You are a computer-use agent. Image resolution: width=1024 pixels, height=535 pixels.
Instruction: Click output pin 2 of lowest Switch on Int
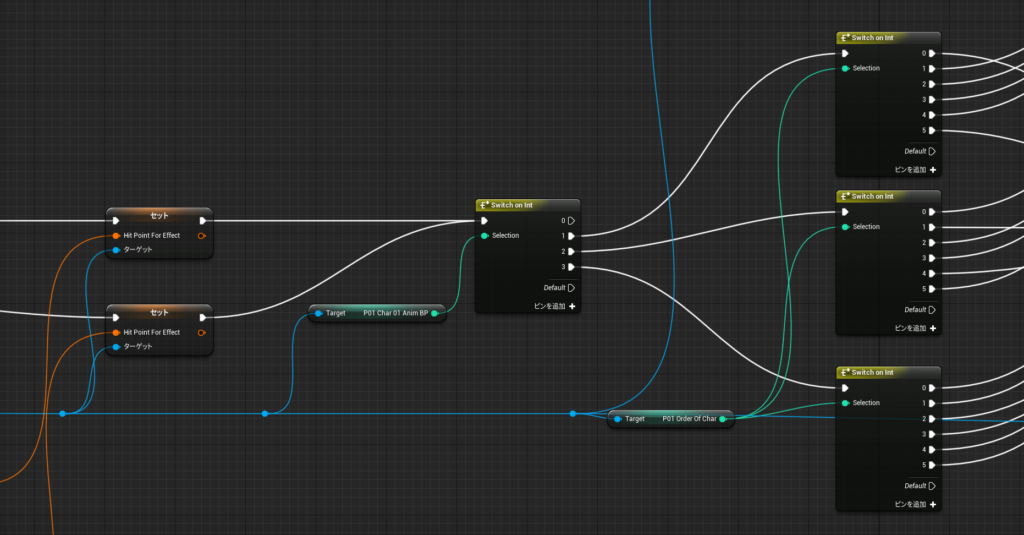pyautogui.click(x=932, y=419)
